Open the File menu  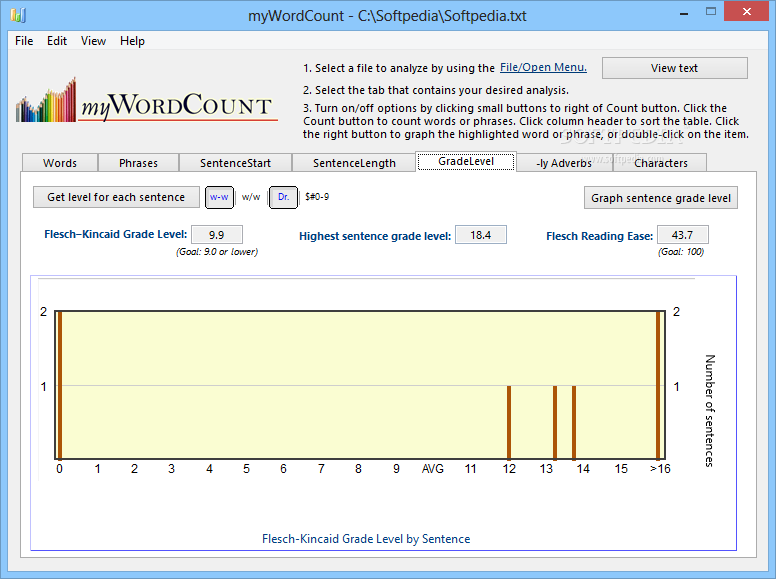(24, 41)
